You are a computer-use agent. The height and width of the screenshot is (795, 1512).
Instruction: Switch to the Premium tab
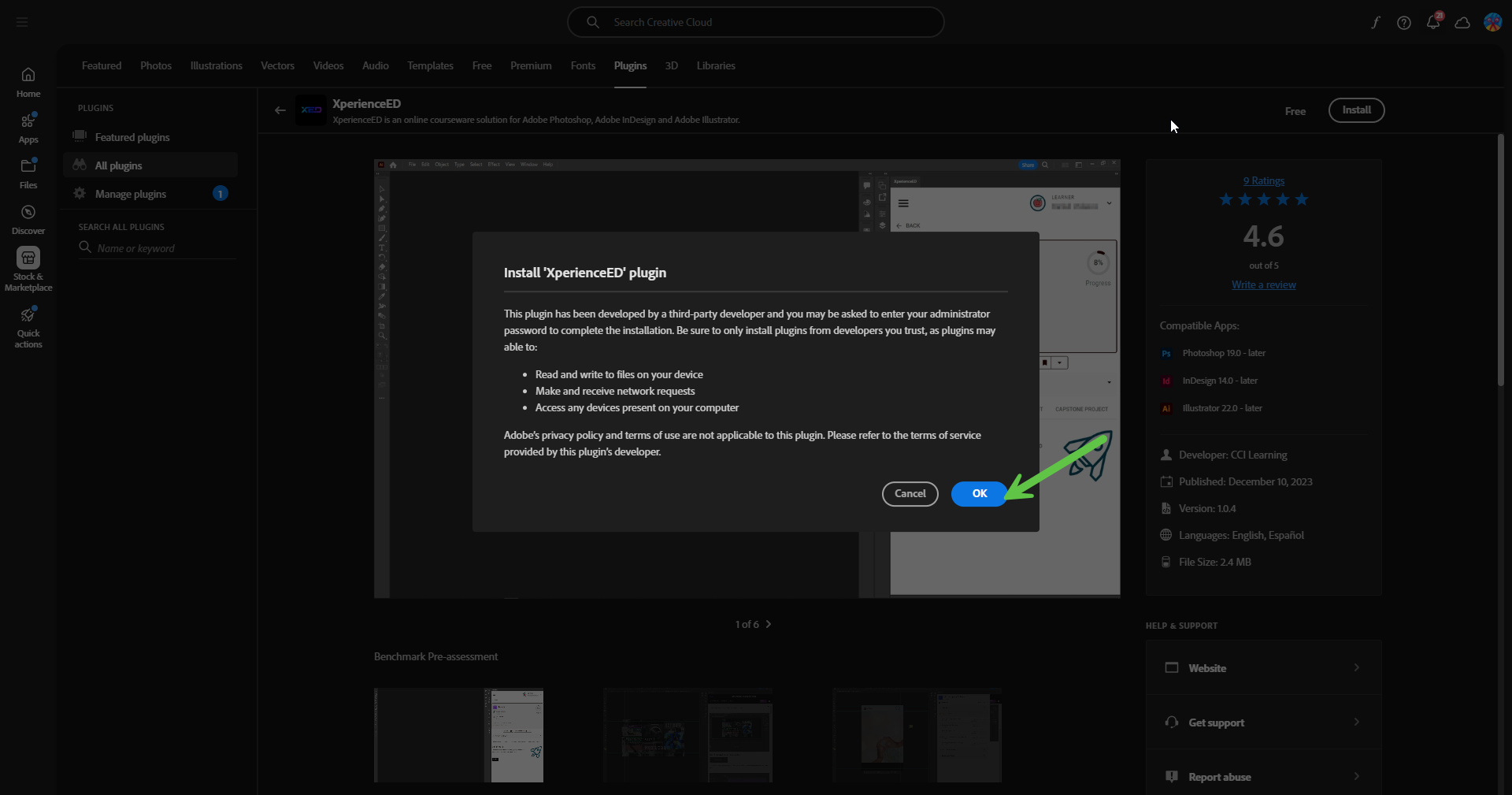coord(531,66)
